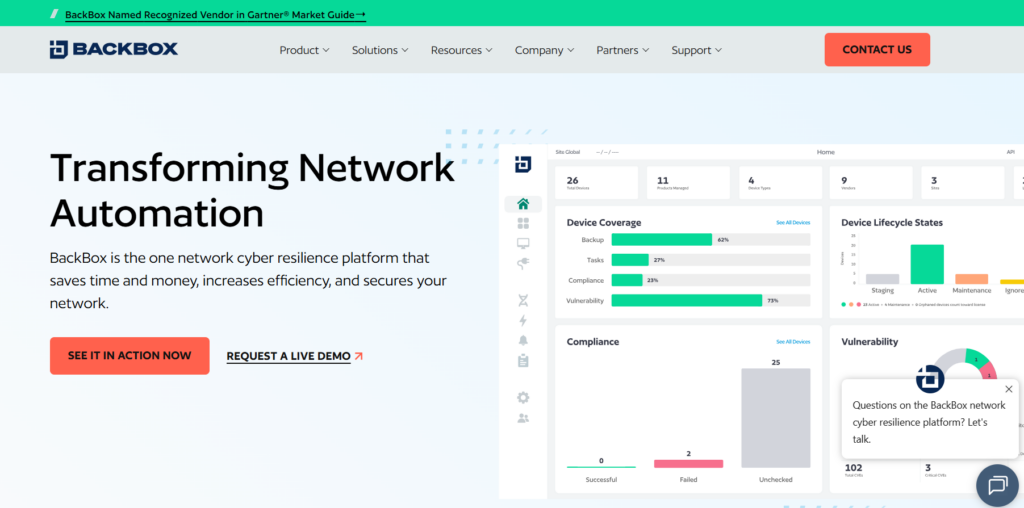Click the Contact Us button
This screenshot has height=508, width=1024.
(x=877, y=50)
